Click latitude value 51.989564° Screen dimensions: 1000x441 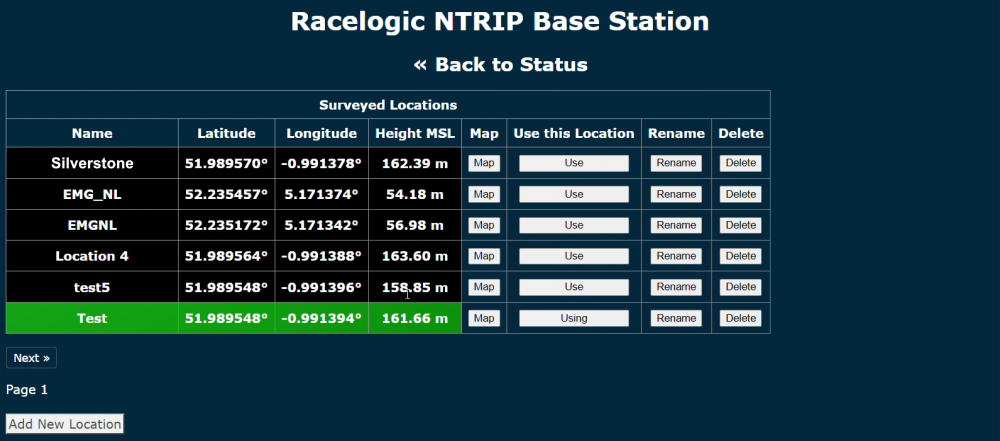(x=226, y=256)
